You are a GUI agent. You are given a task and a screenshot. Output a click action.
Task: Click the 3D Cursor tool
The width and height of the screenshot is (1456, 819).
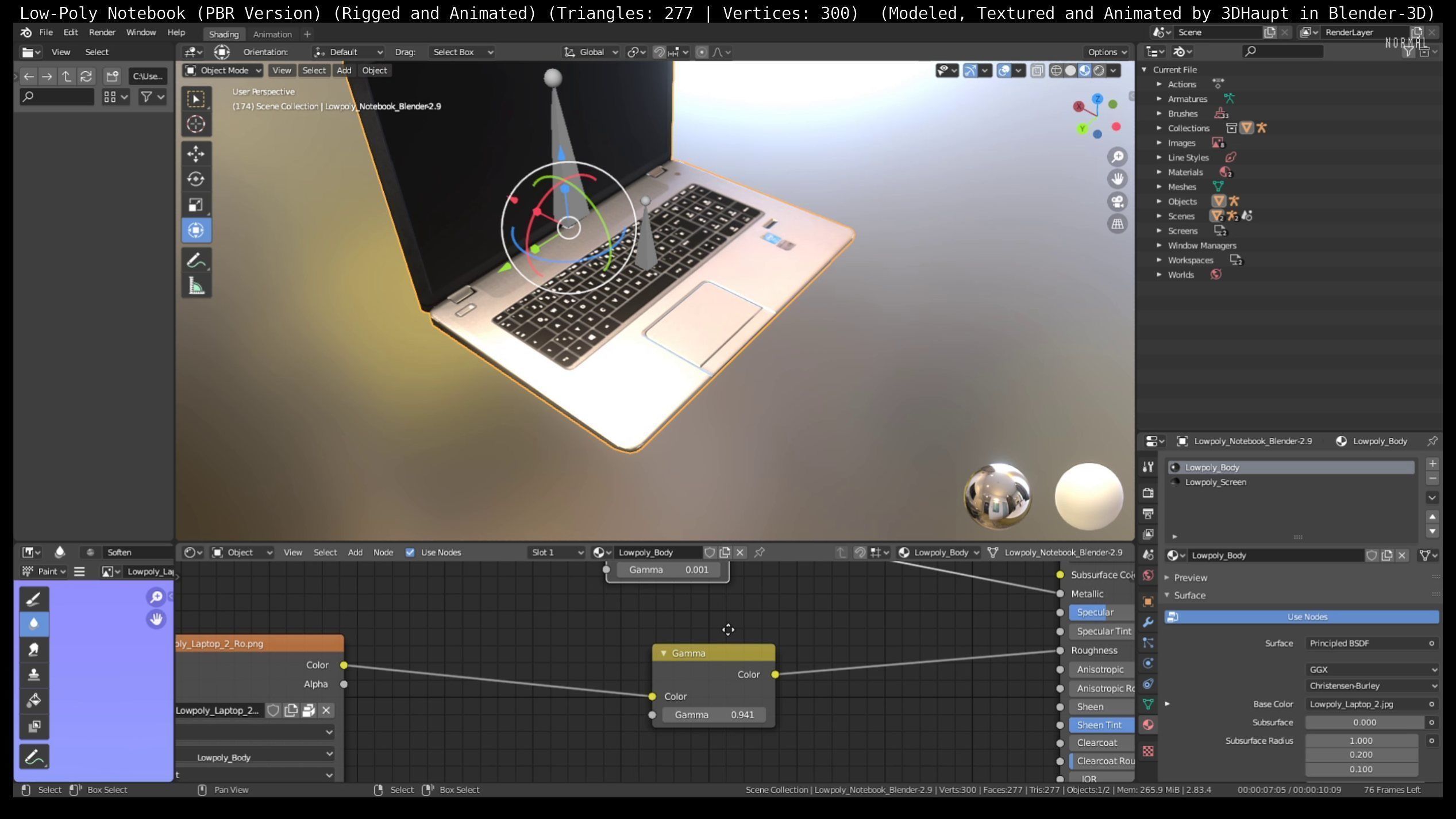(195, 124)
